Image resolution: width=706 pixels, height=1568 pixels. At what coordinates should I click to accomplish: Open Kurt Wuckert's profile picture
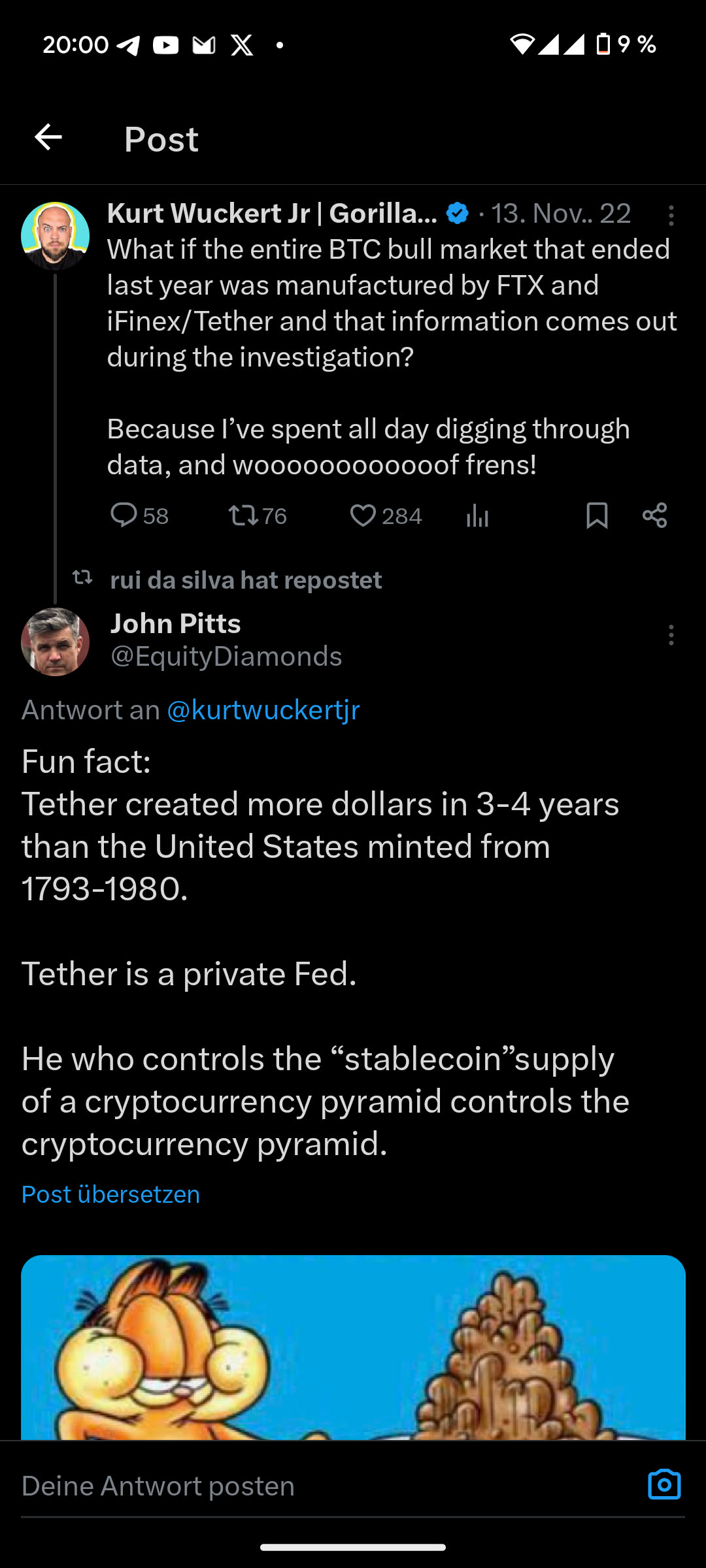click(55, 236)
